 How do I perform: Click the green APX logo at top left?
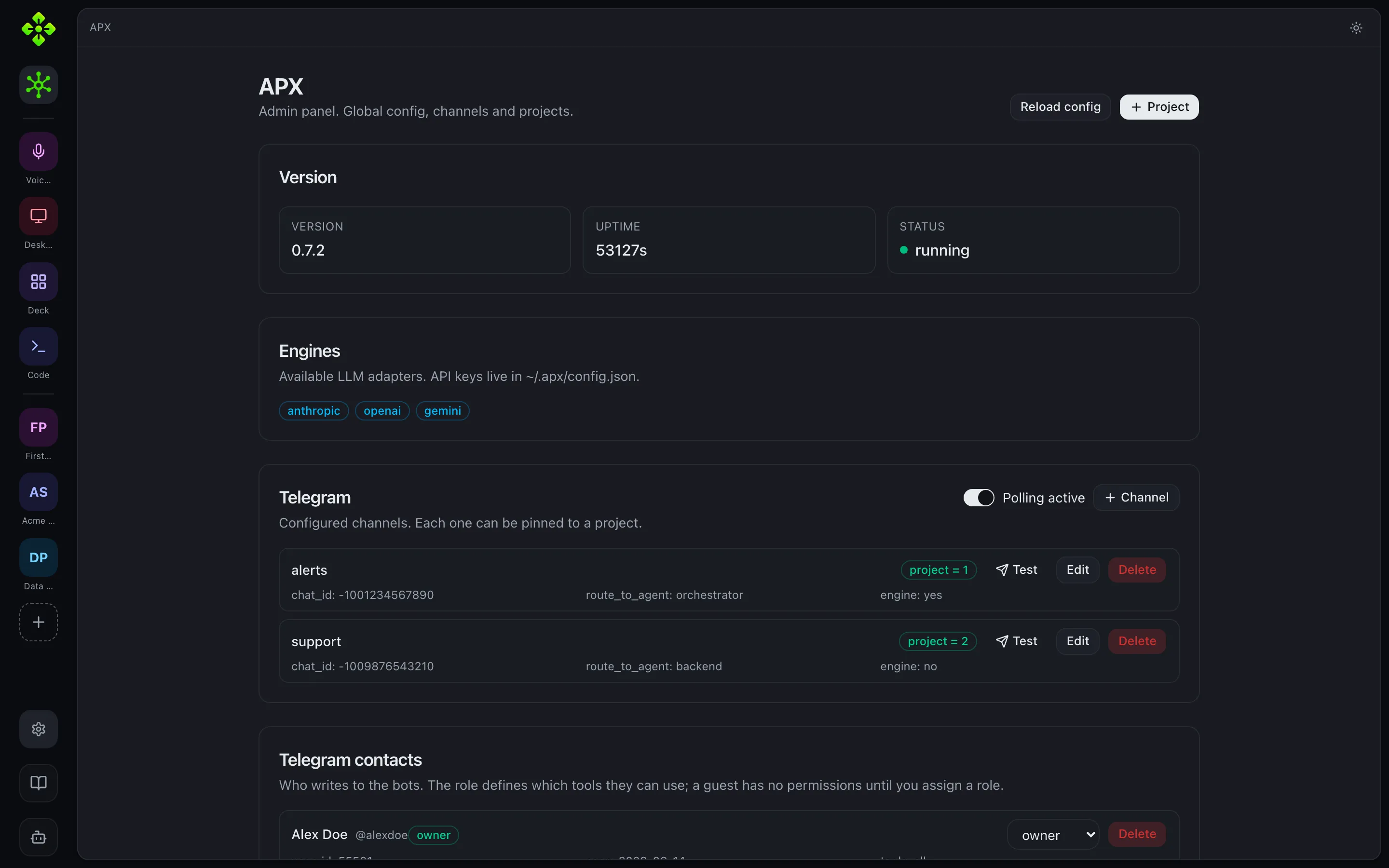[39, 29]
